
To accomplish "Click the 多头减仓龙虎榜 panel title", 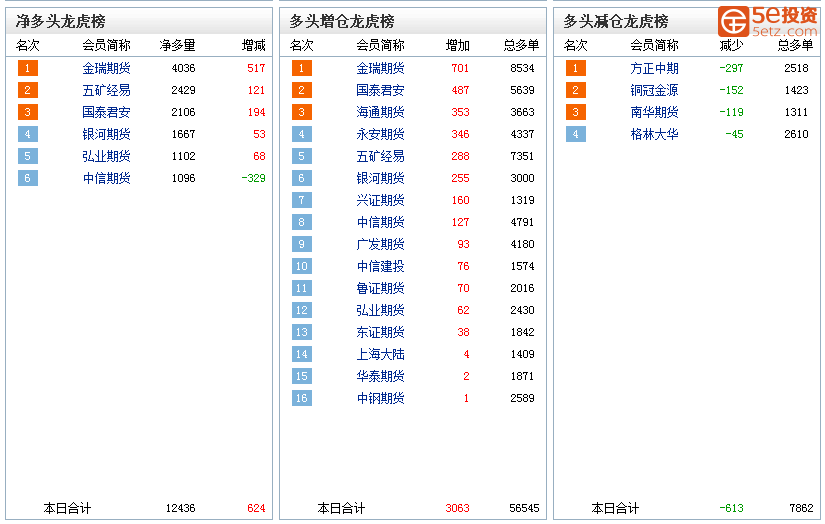I will 616,22.
